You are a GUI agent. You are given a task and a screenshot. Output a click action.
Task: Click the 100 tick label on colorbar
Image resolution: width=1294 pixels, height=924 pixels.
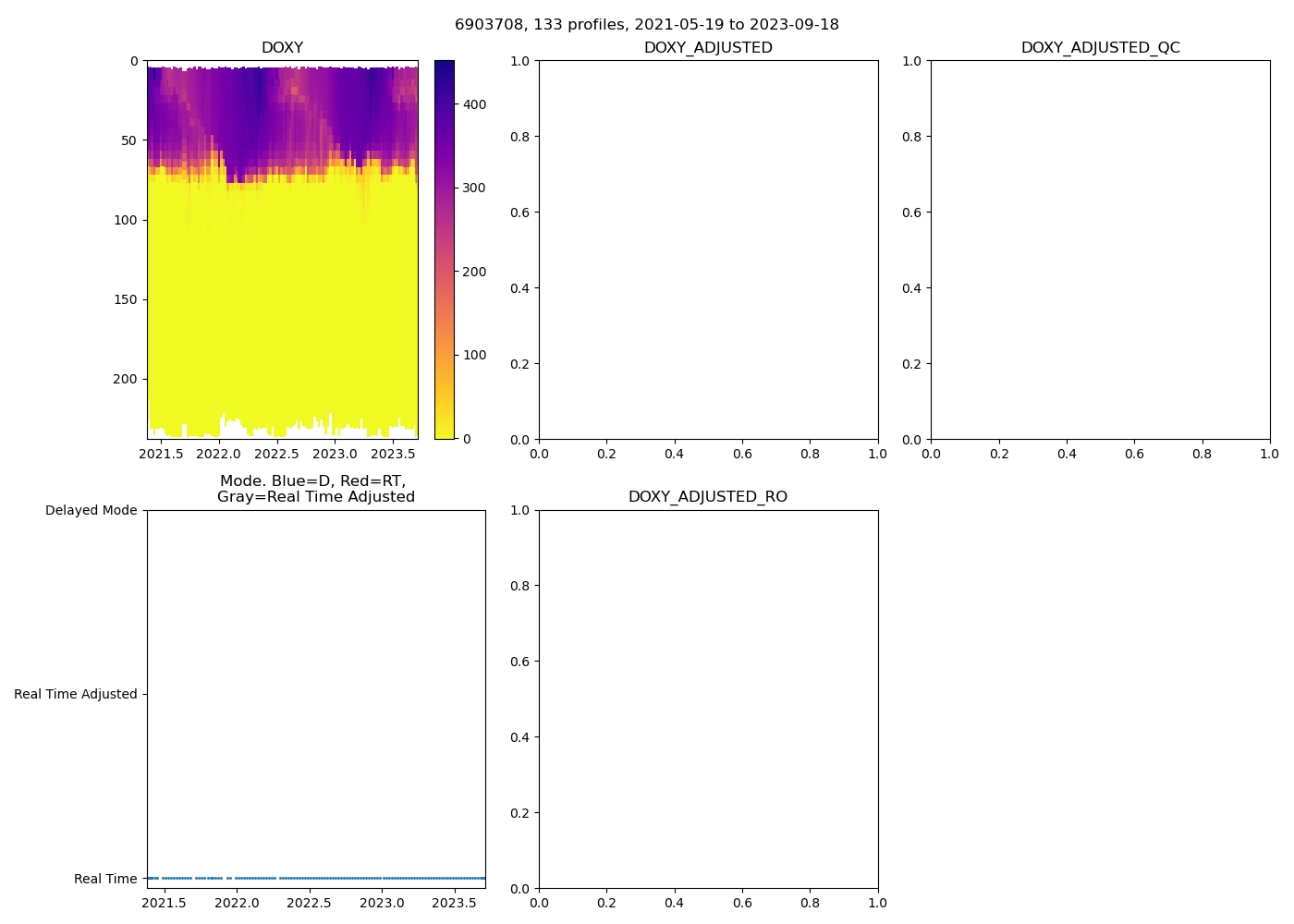(474, 355)
